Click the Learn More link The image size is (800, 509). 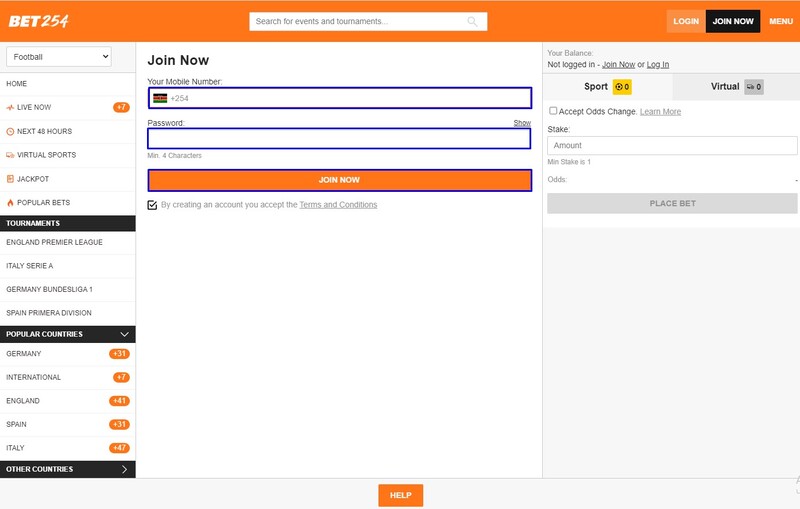click(x=660, y=111)
